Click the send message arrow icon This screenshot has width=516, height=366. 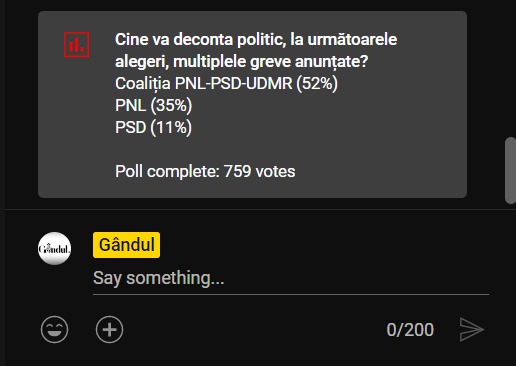[471, 329]
